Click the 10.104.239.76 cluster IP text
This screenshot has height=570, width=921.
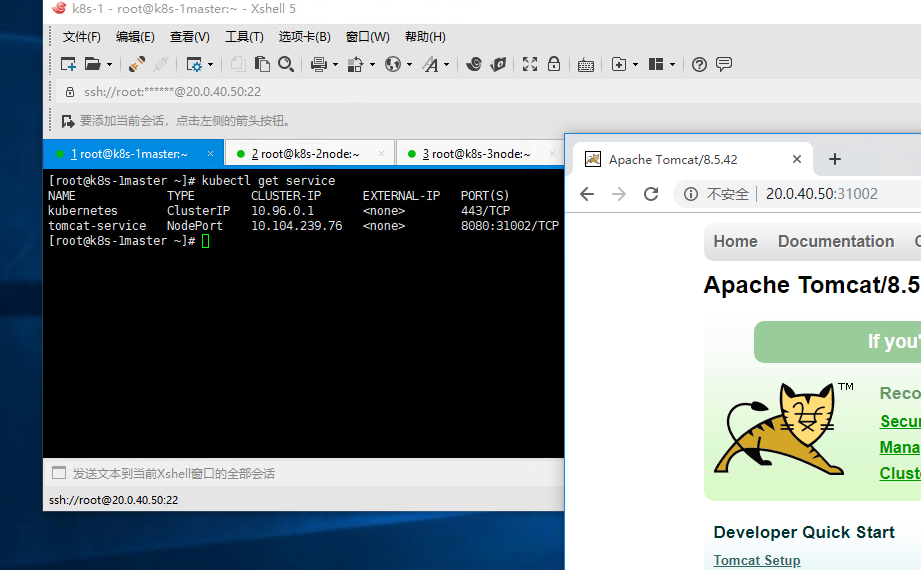(x=297, y=226)
